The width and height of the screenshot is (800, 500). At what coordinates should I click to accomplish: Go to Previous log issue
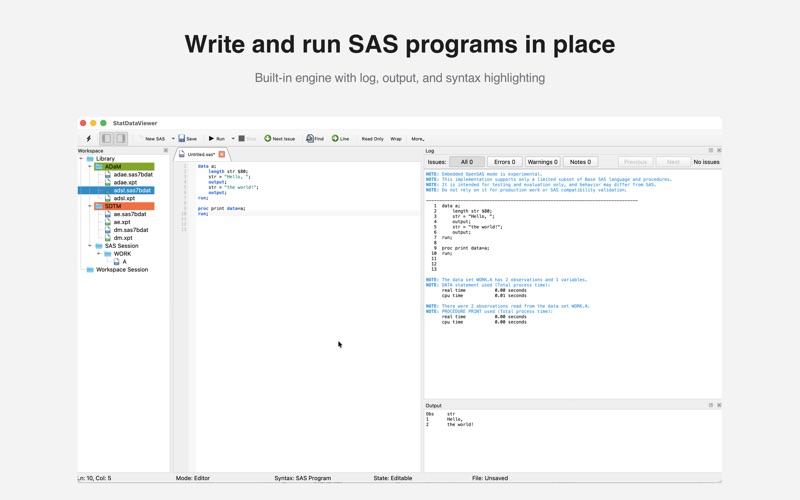click(x=635, y=162)
